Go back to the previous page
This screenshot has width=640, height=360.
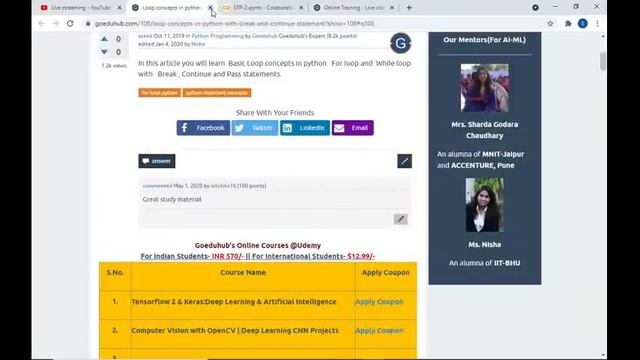41,24
